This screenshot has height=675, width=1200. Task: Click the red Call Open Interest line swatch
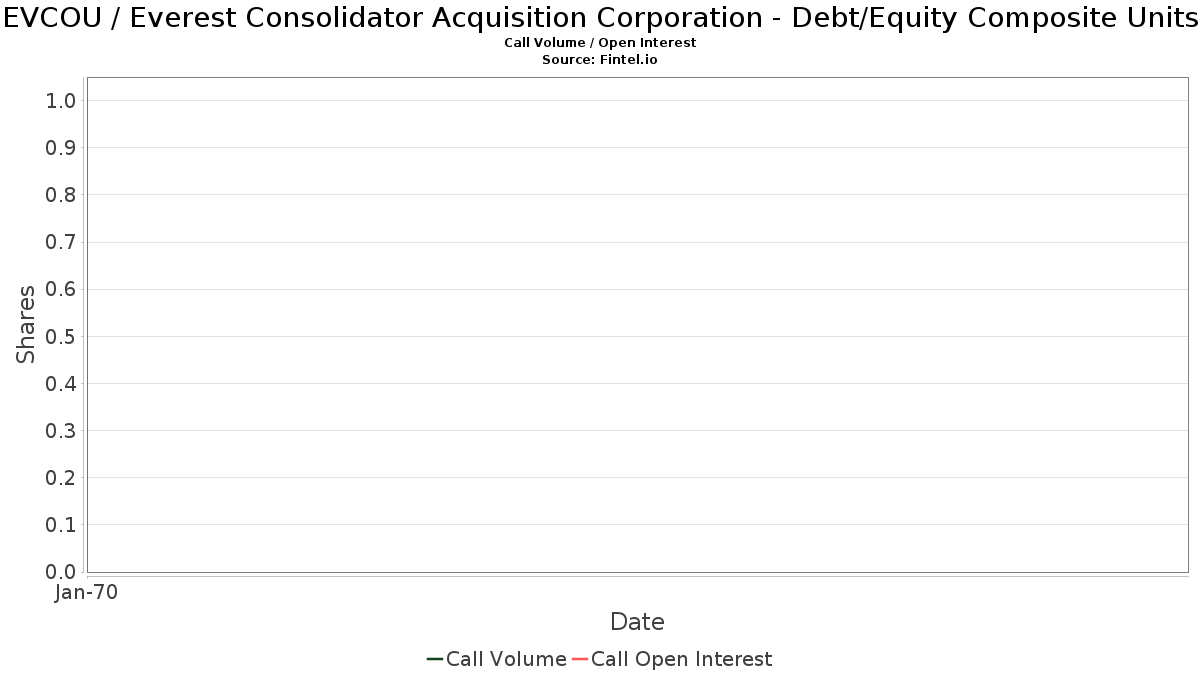[x=580, y=659]
